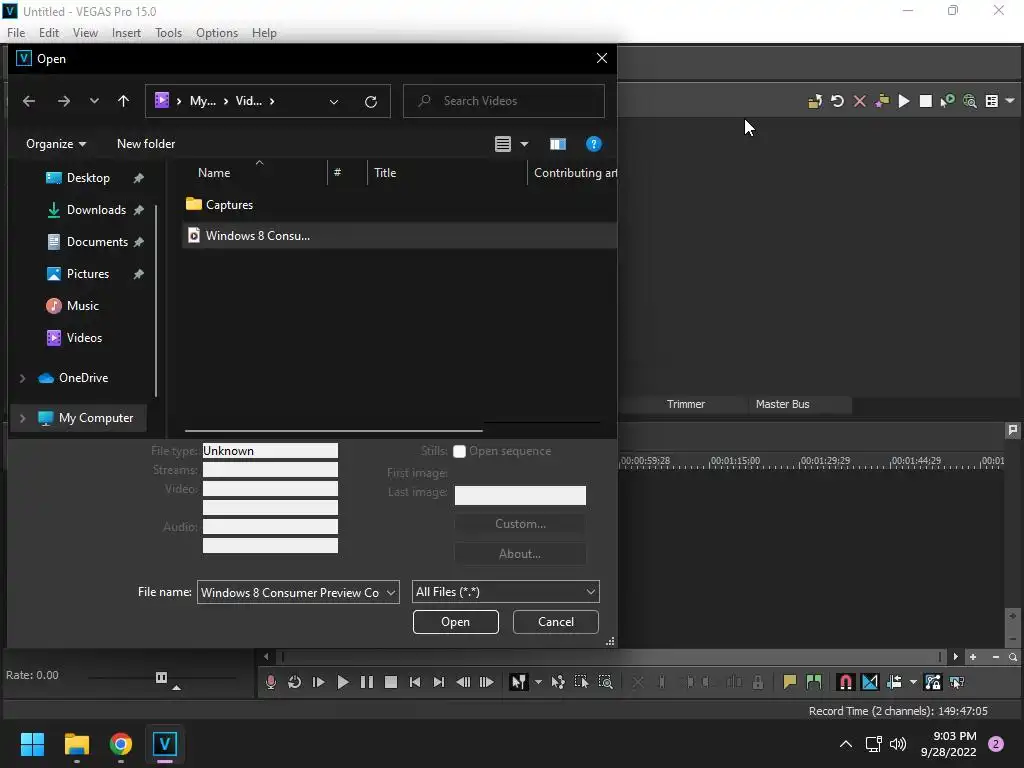Click the Cancel button in the dialog

556,622
